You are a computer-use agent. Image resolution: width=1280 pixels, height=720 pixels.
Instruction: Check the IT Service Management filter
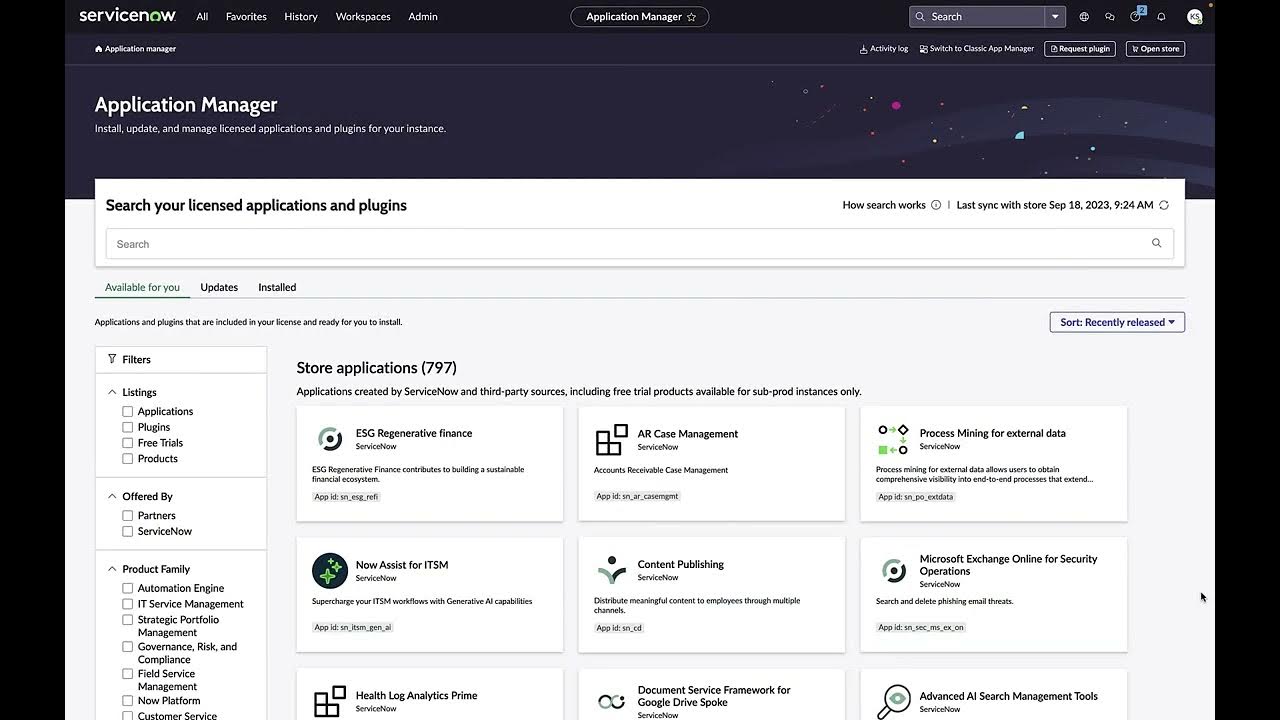127,604
